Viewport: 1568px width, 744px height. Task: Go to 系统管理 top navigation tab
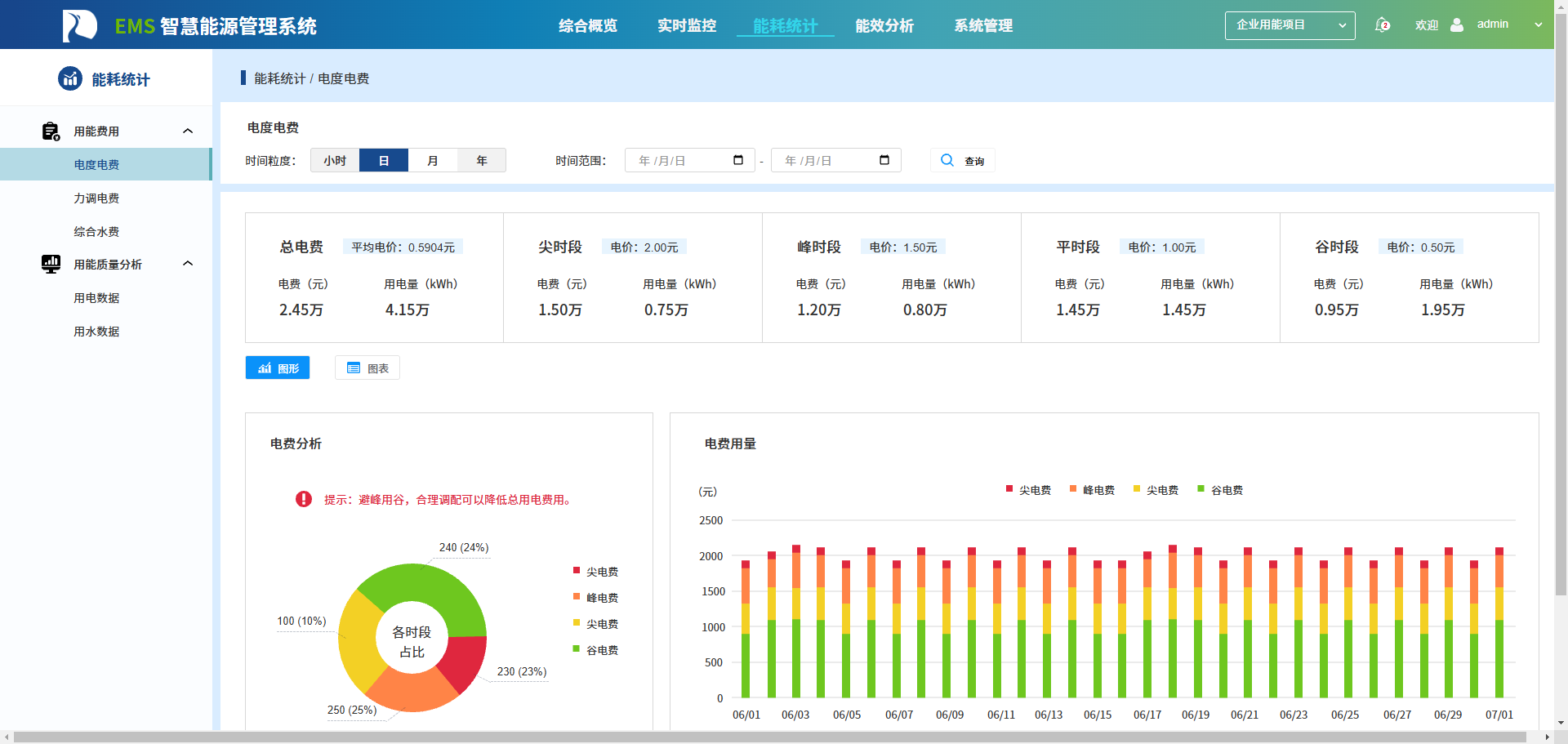coord(983,26)
